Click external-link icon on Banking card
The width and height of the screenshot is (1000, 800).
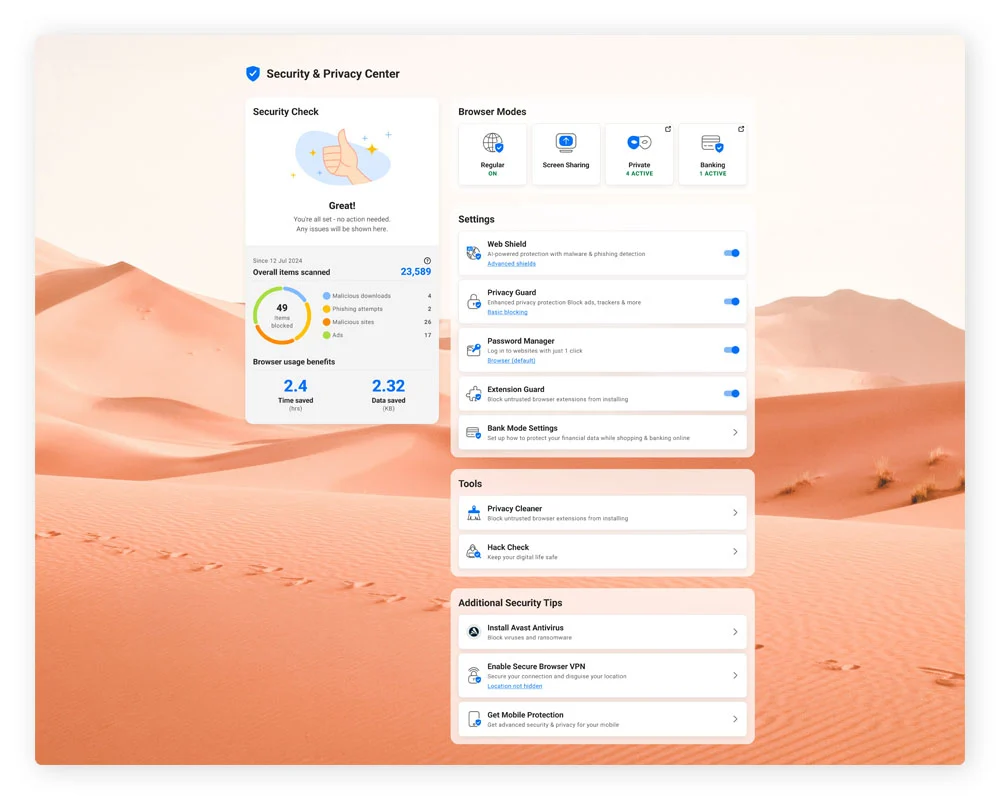740,129
